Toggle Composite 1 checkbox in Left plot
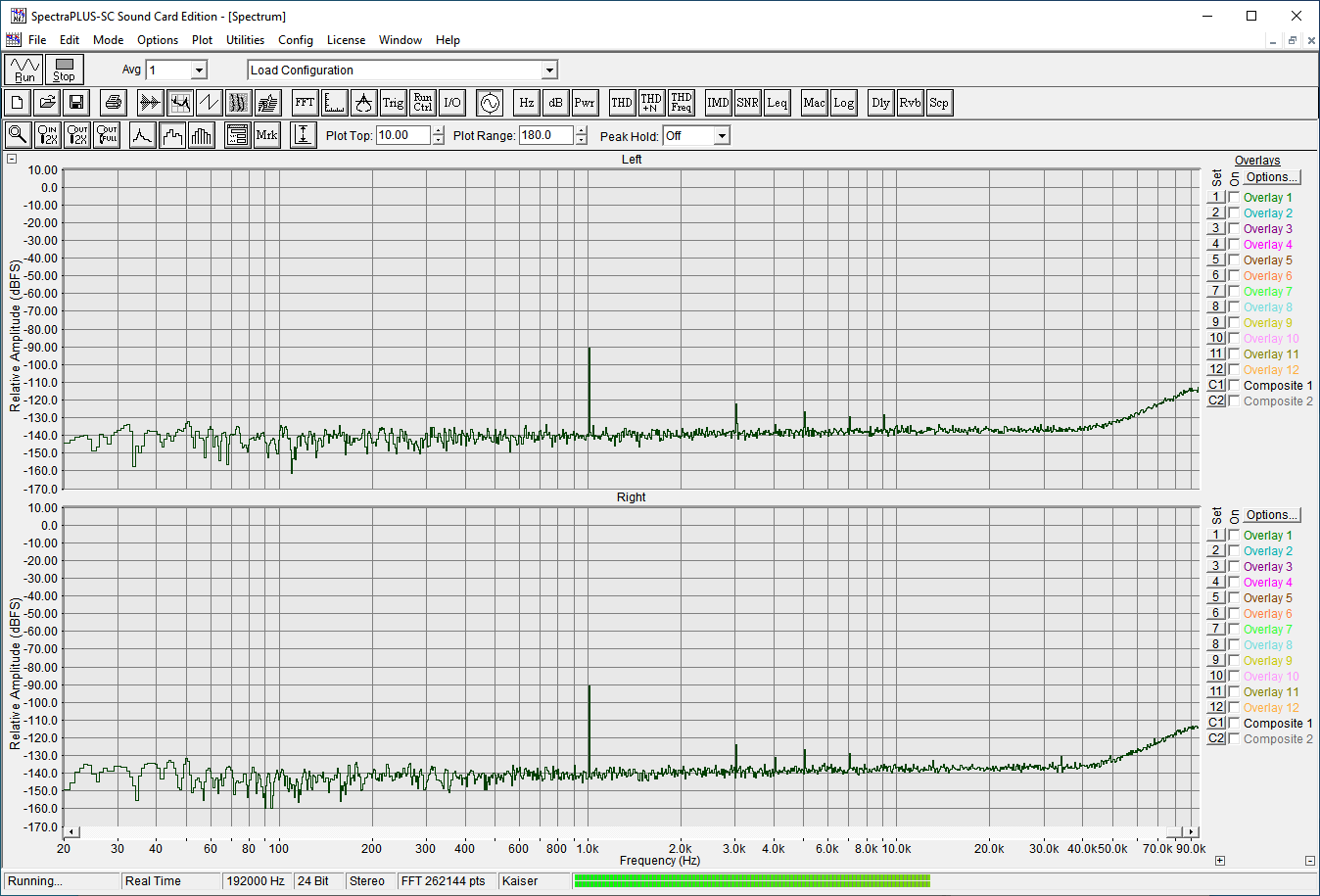The image size is (1320, 896). click(1234, 385)
